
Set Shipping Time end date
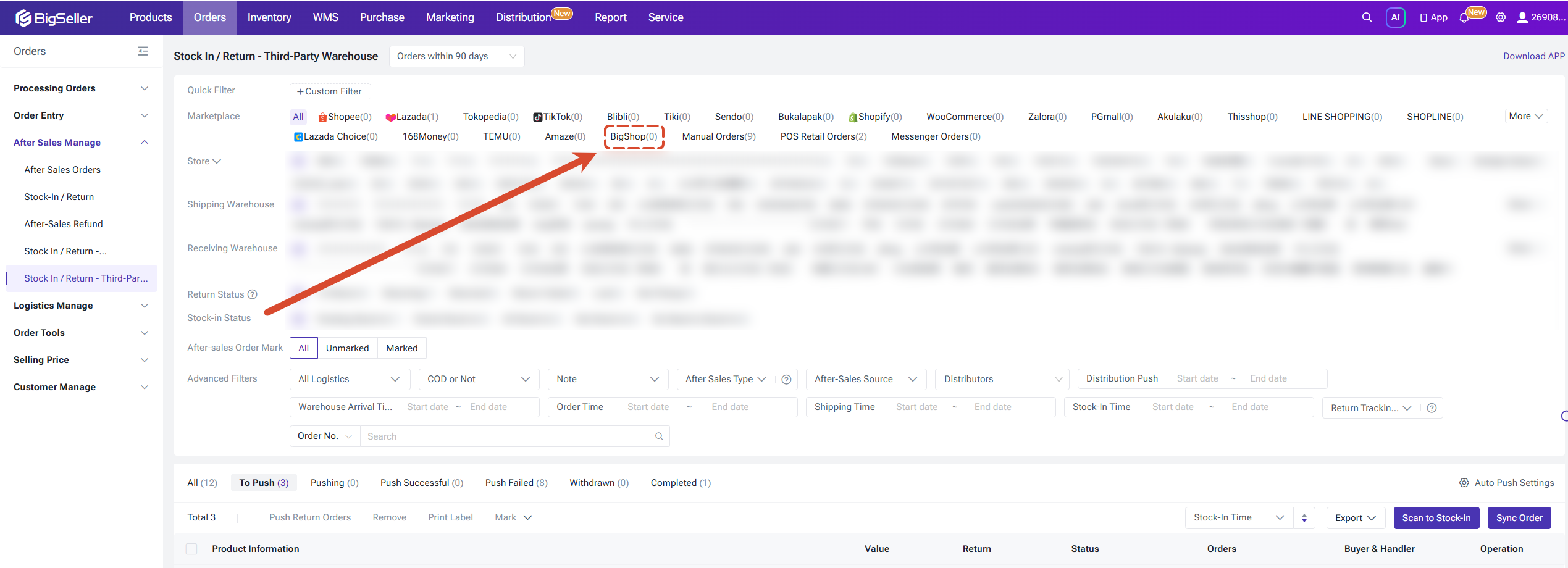(993, 407)
